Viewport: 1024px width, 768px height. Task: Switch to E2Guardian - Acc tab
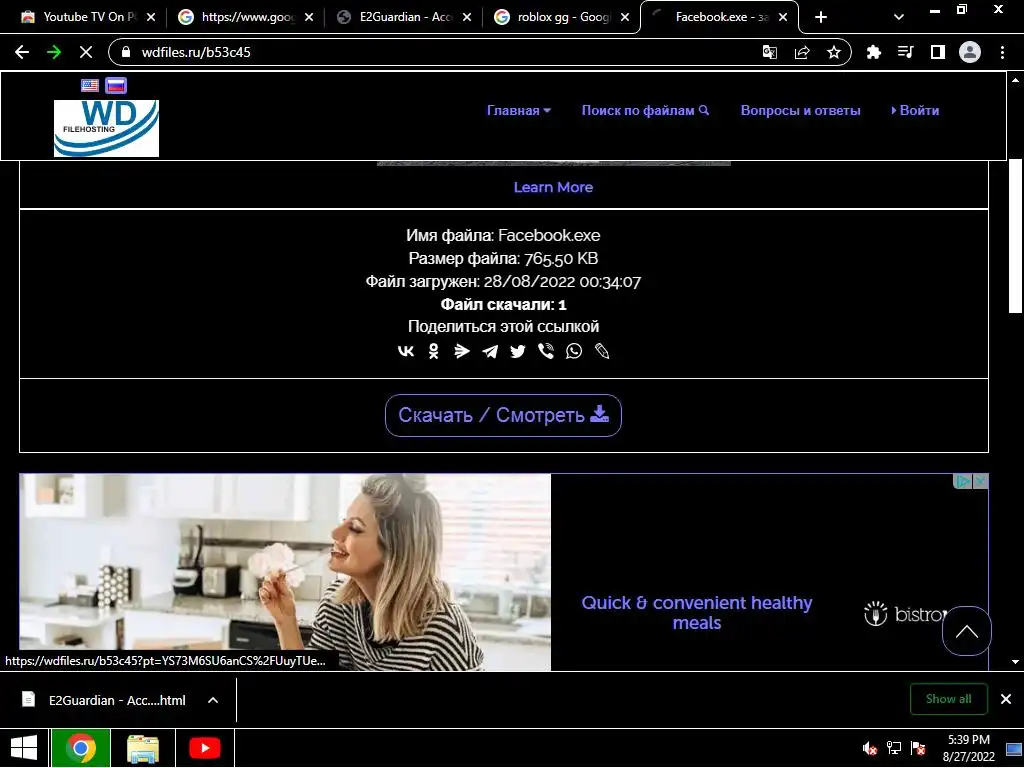tap(404, 17)
